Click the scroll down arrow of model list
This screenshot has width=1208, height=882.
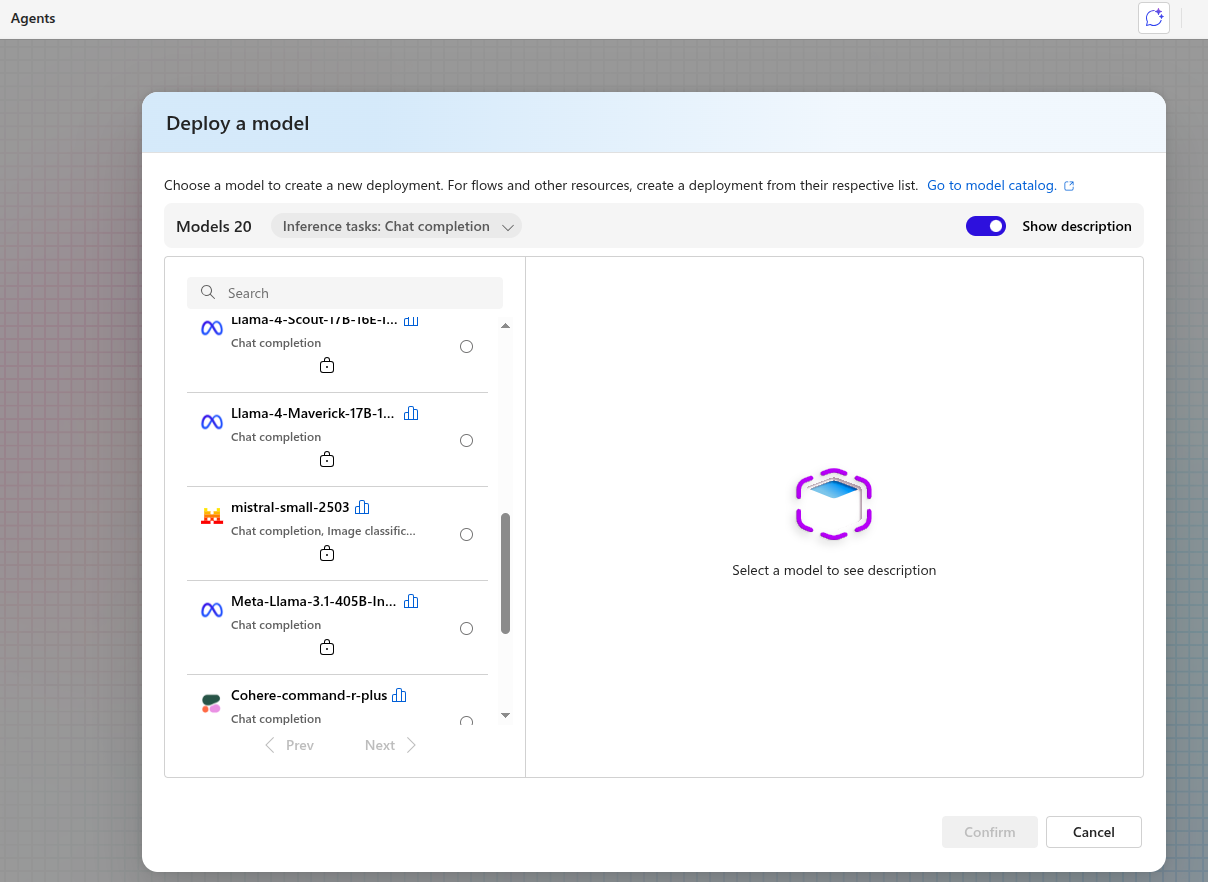505,715
